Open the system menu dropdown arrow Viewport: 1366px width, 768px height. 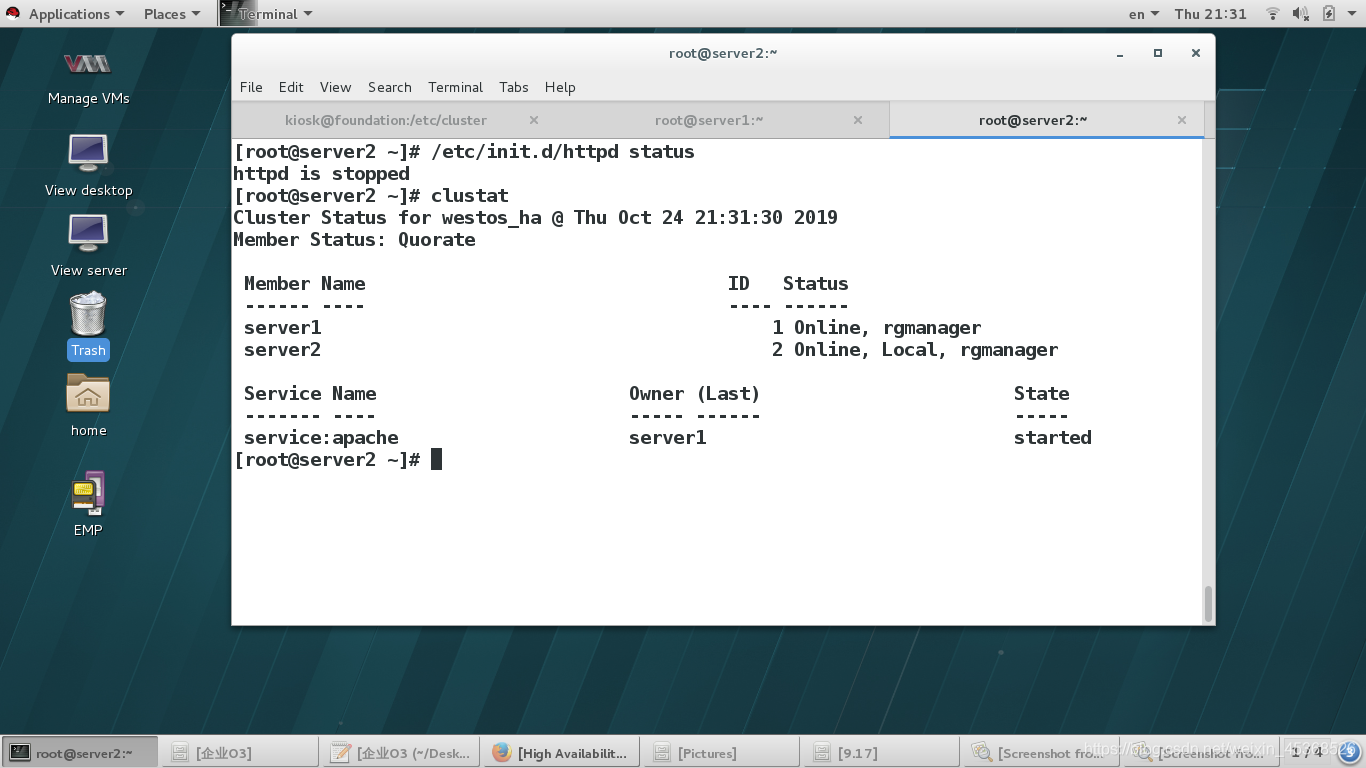pos(1350,14)
